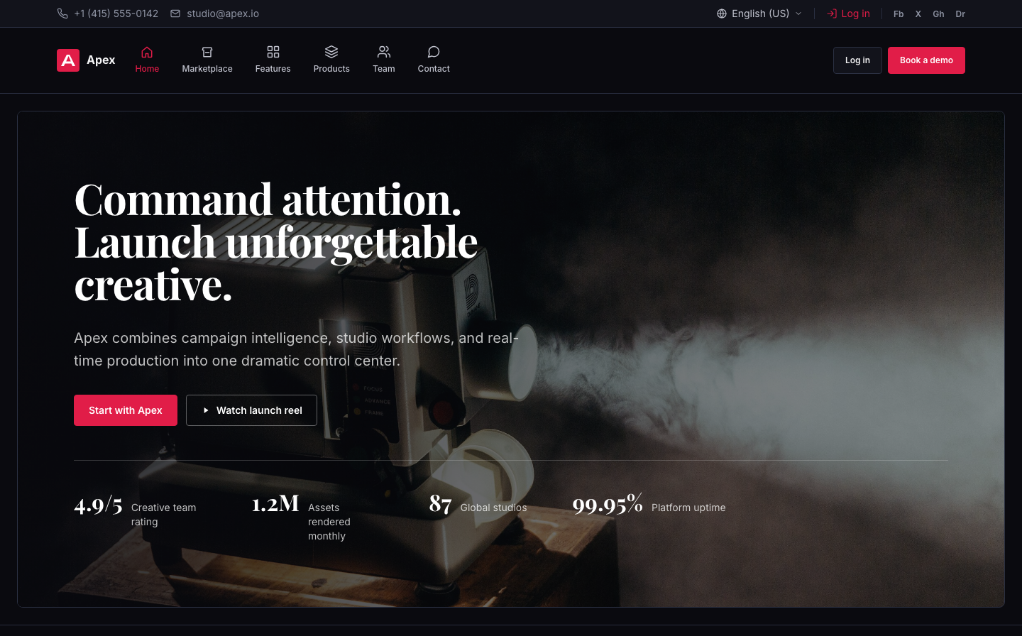
Task: Click the Marketplace storefront icon
Action: tap(207, 52)
